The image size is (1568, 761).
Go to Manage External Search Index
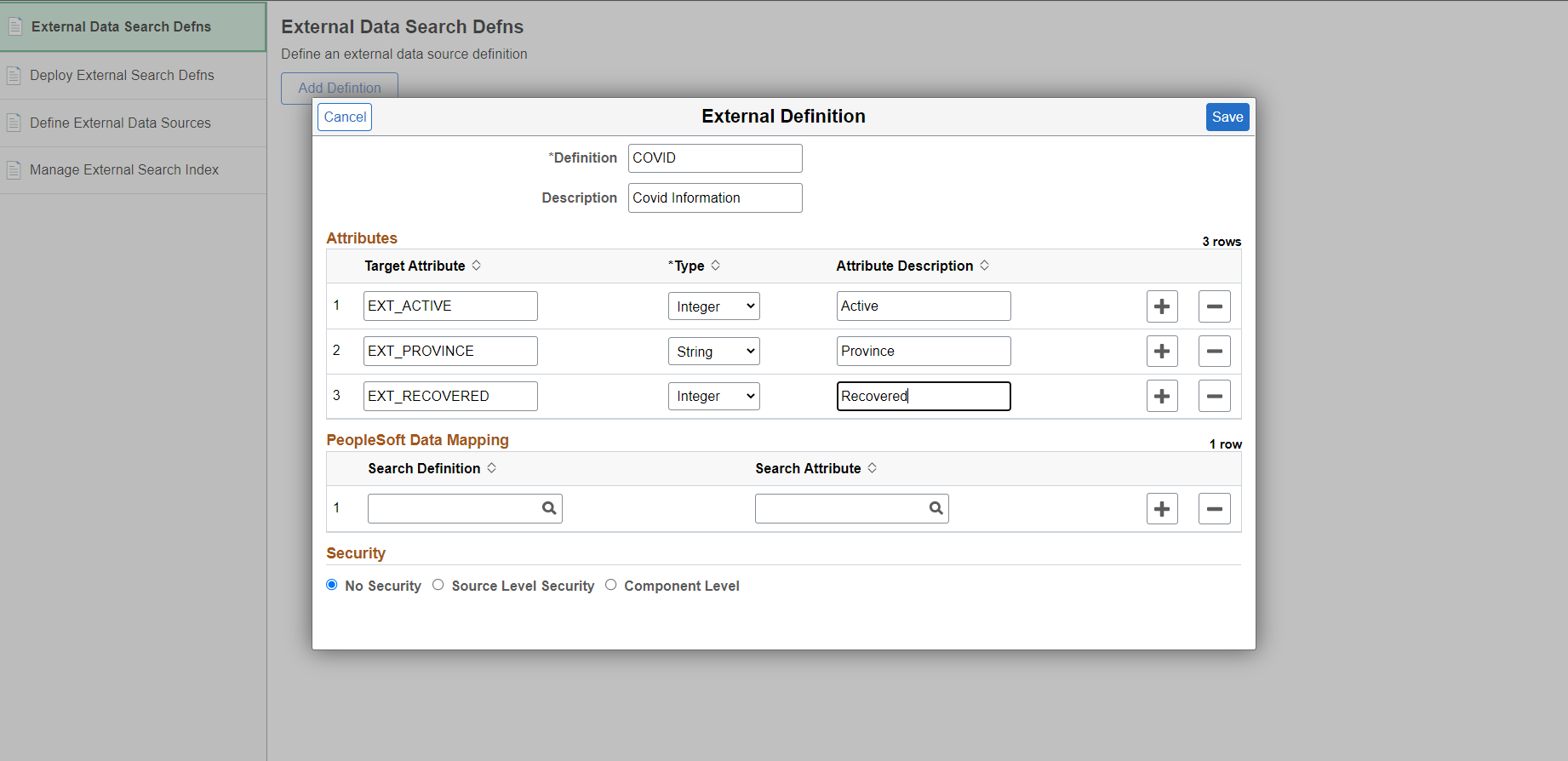click(124, 170)
